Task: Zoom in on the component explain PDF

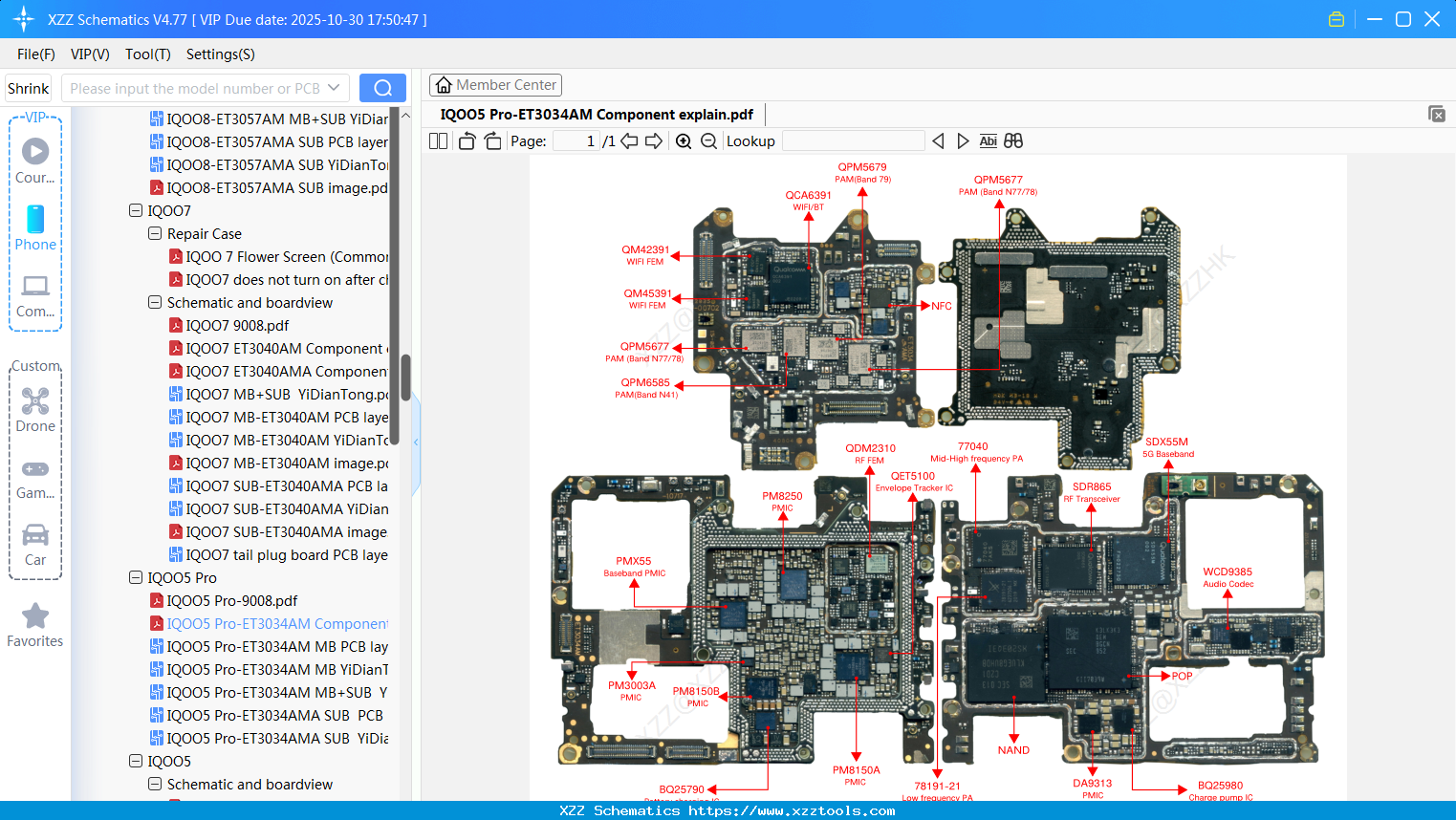Action: click(684, 140)
